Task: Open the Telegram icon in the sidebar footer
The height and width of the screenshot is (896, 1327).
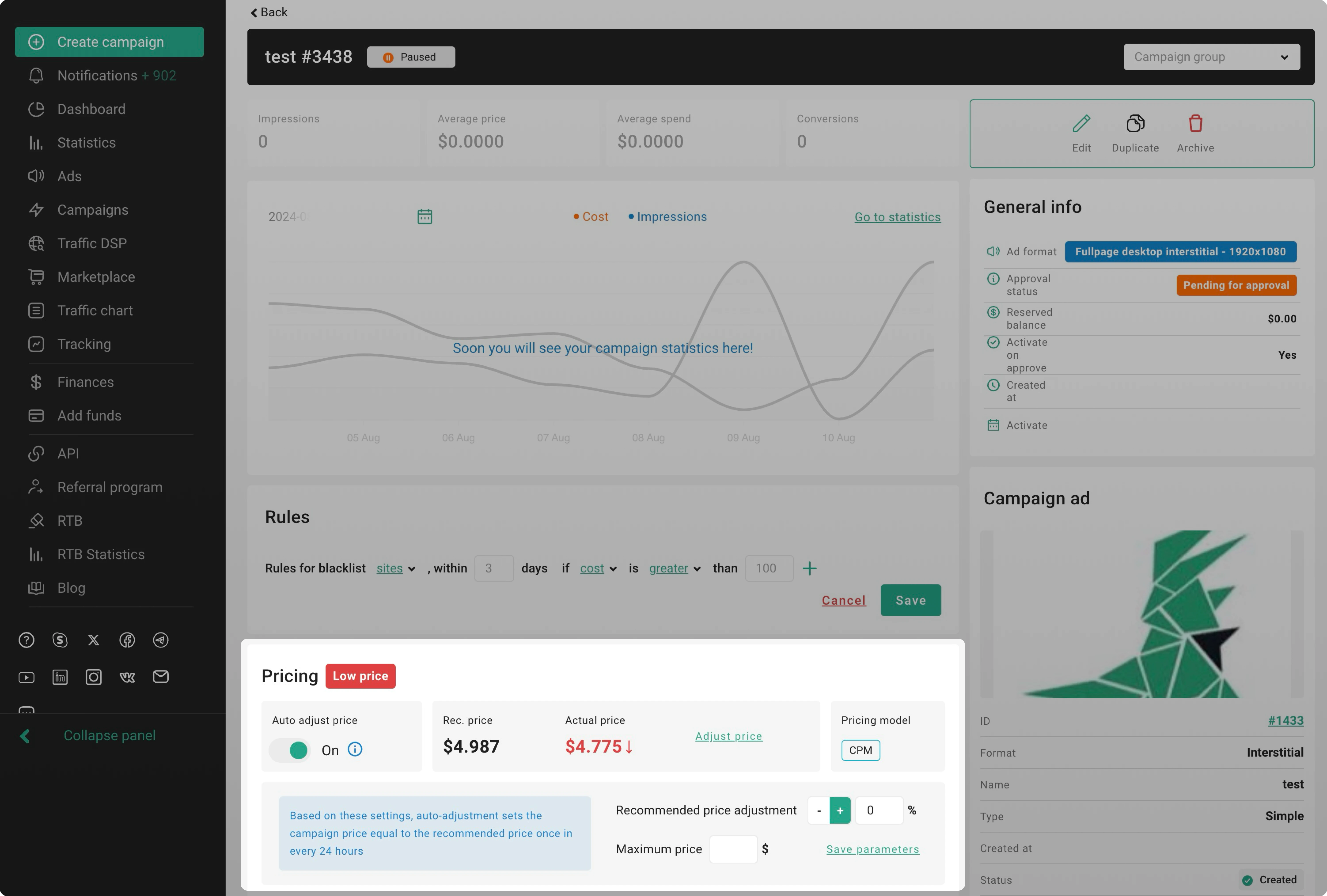Action: click(x=160, y=640)
